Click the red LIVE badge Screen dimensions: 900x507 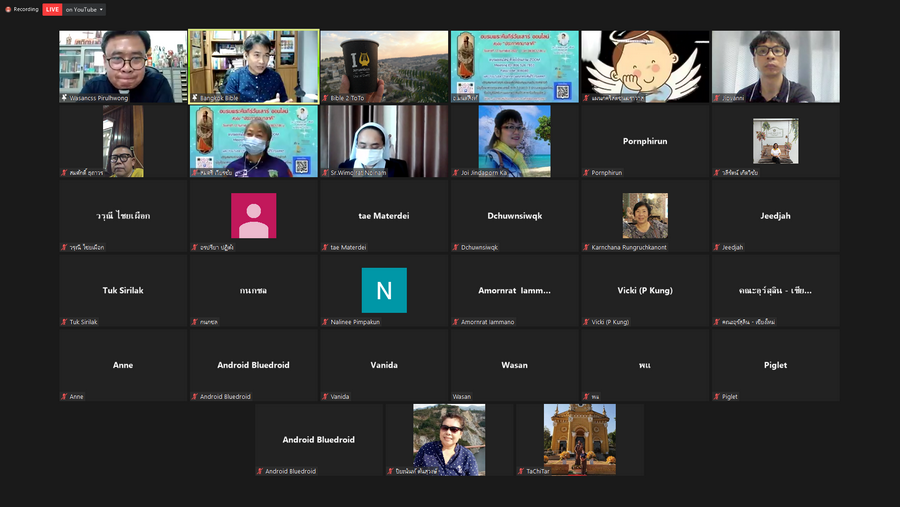(52, 9)
